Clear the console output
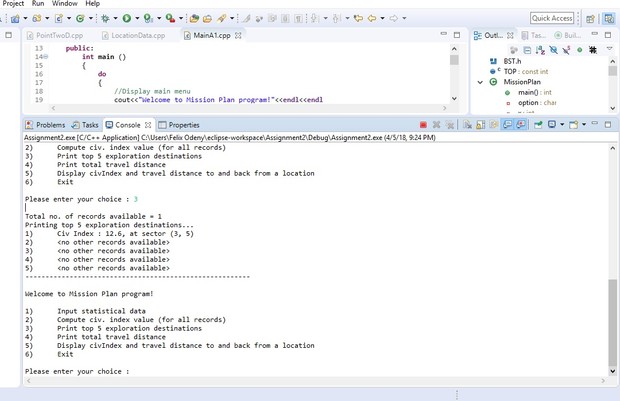The image size is (620, 401). pyautogui.click(x=467, y=125)
